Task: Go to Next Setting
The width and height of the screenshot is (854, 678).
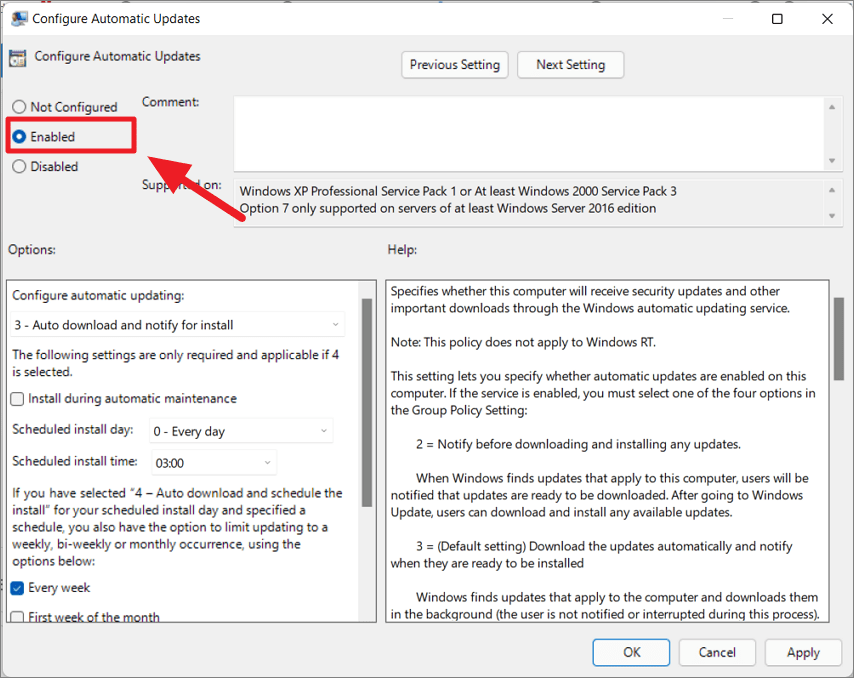Action: (x=570, y=65)
